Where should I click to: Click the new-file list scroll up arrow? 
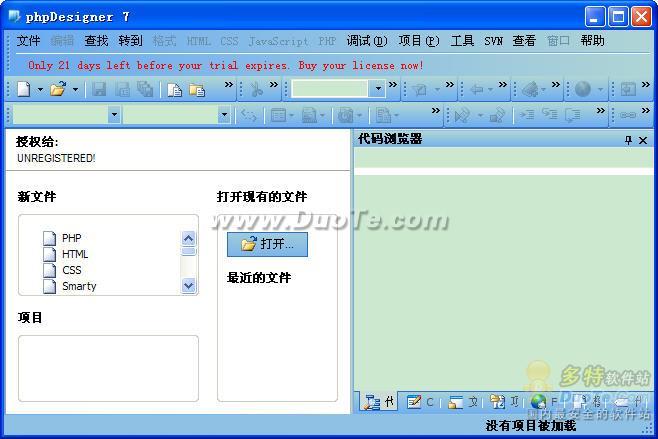pos(188,238)
